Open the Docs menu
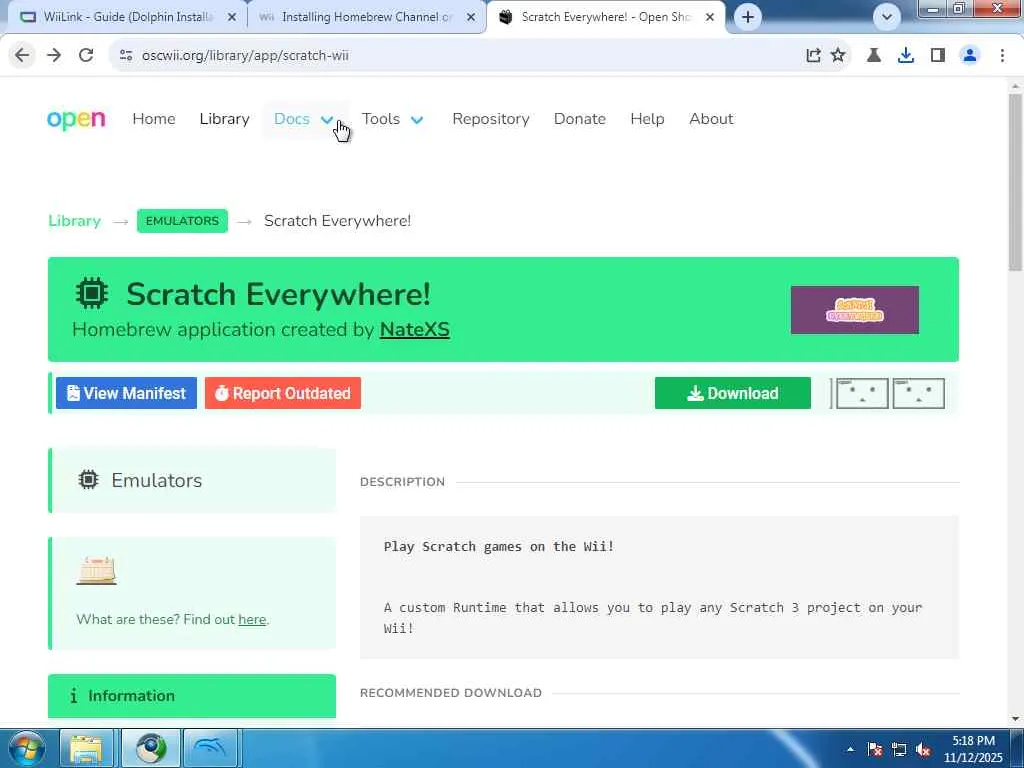 292,119
